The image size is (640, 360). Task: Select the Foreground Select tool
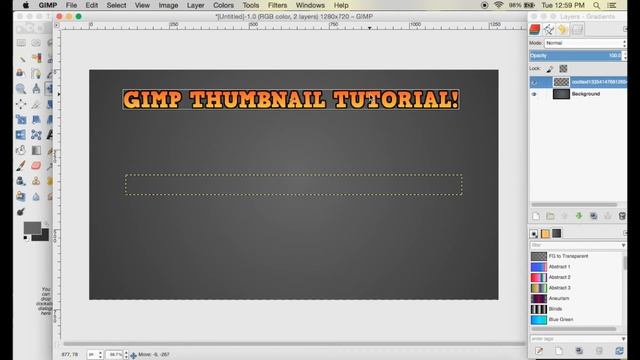tap(21, 73)
